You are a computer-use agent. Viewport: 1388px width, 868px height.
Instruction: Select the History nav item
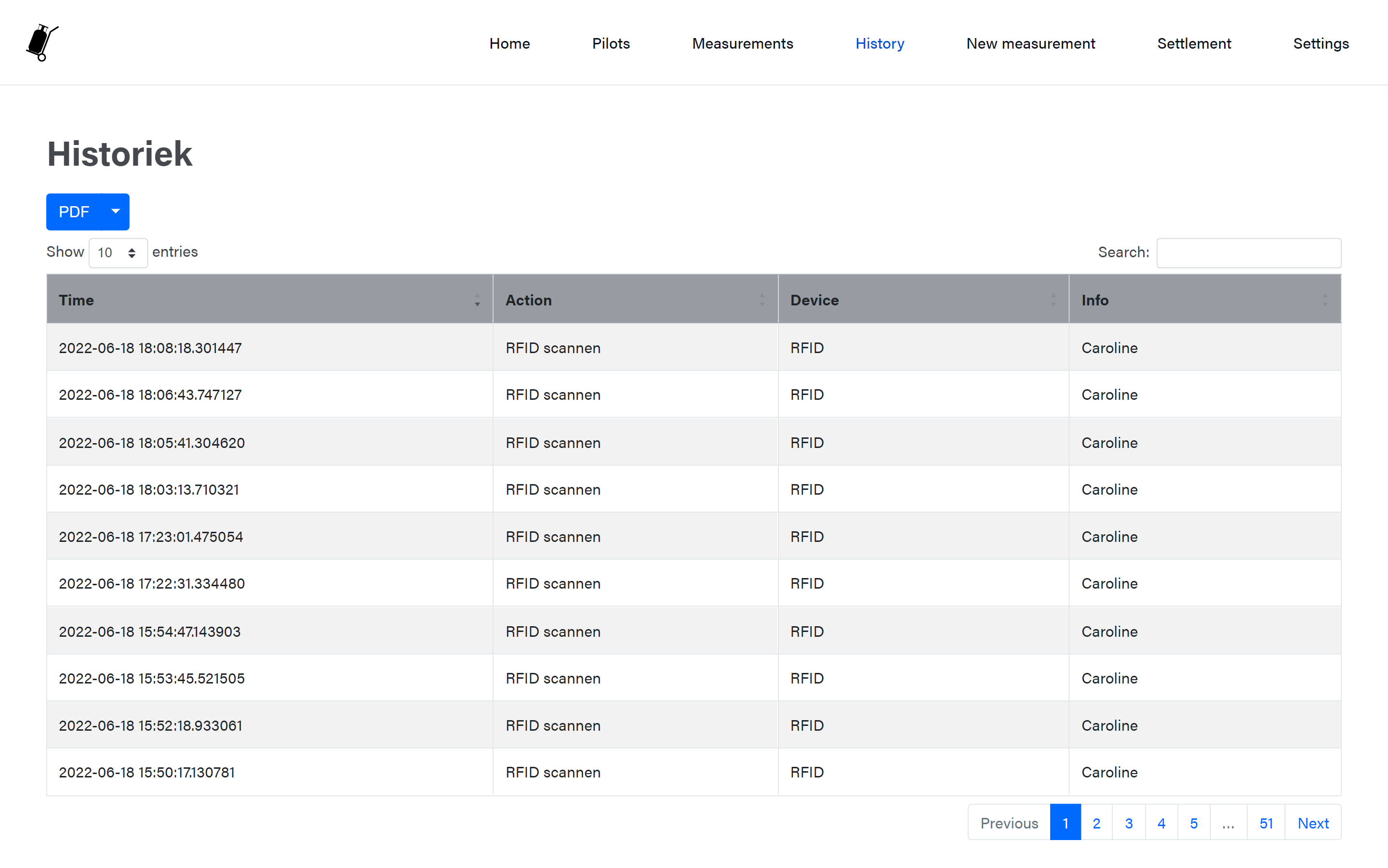[x=879, y=44]
